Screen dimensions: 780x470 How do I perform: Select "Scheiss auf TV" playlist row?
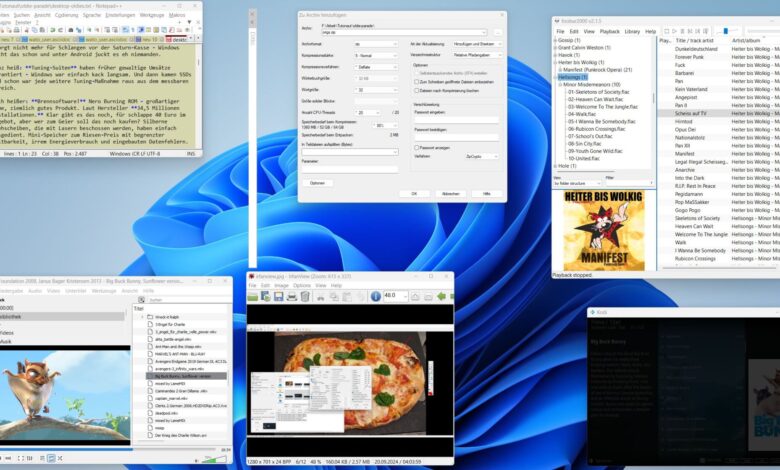point(719,113)
